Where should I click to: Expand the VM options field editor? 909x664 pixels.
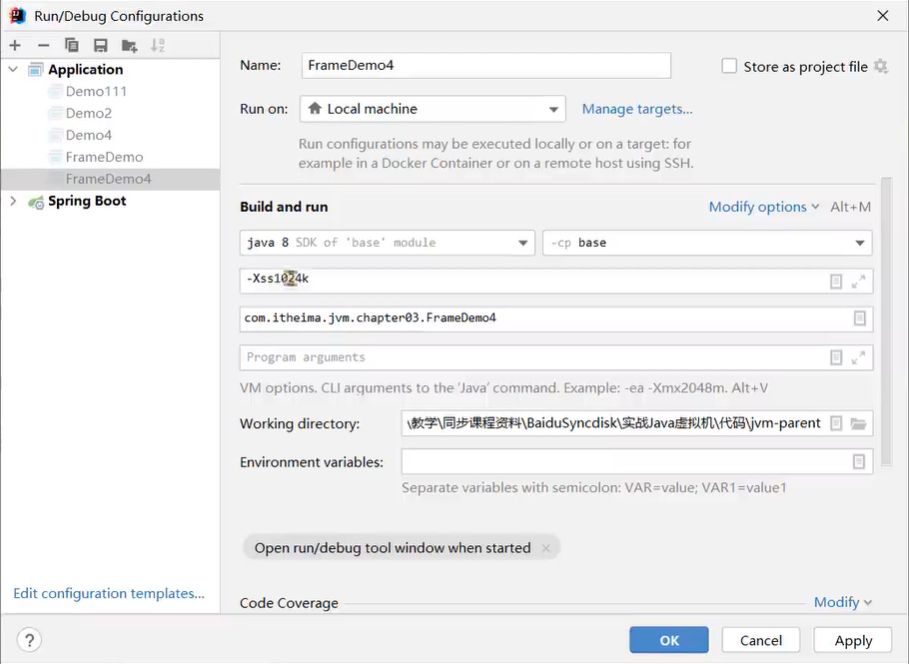tap(858, 282)
